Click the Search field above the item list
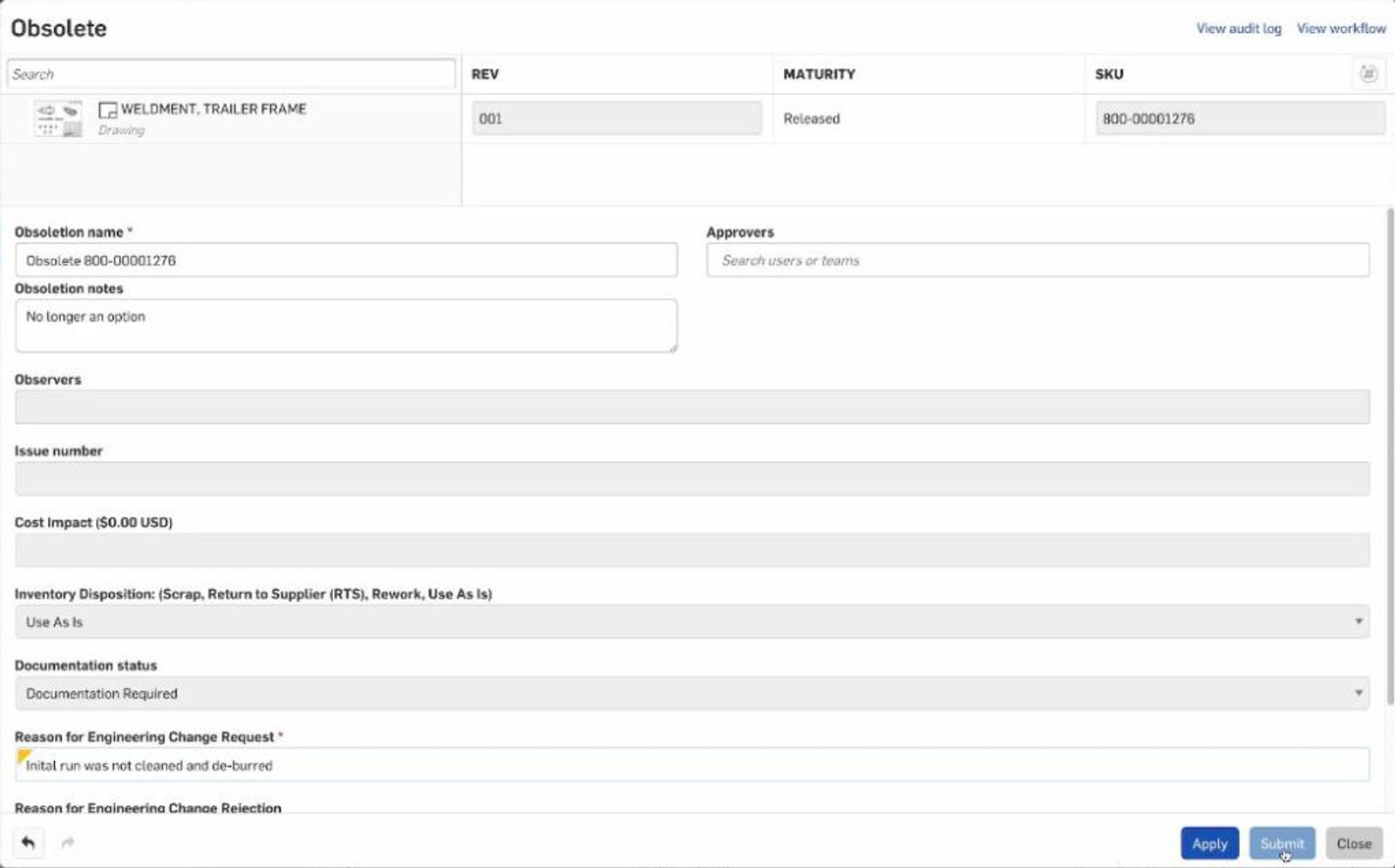Image resolution: width=1395 pixels, height=868 pixels. tap(231, 74)
